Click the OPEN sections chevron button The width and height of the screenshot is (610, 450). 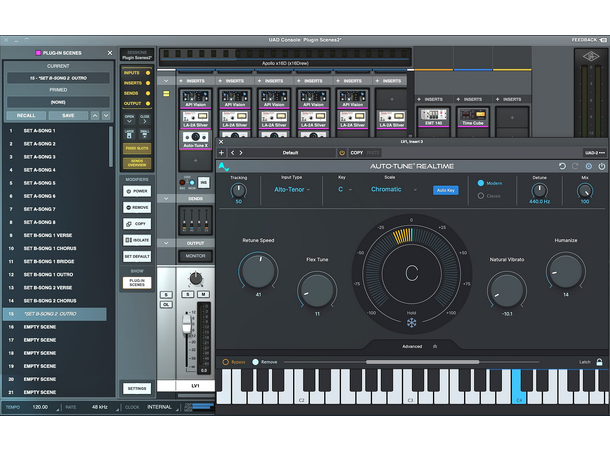point(129,121)
